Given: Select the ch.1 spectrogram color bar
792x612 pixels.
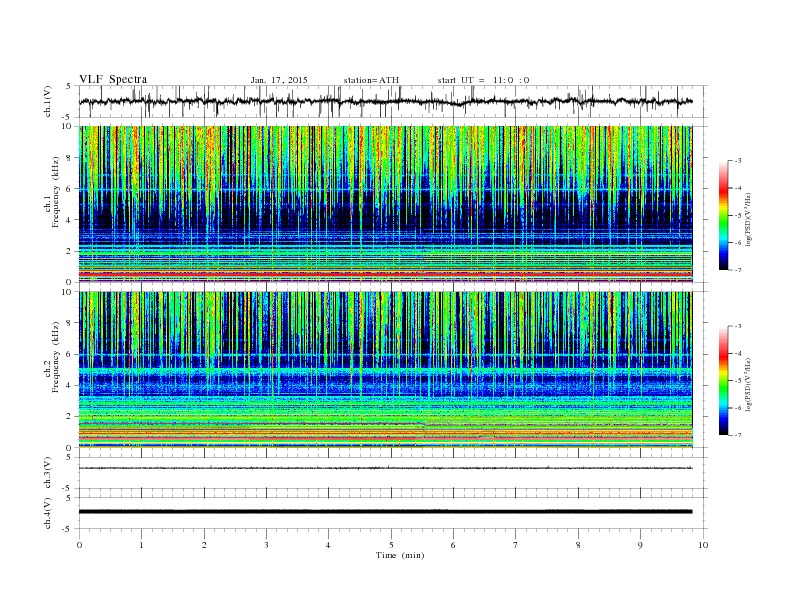Looking at the screenshot, I should click(723, 216).
